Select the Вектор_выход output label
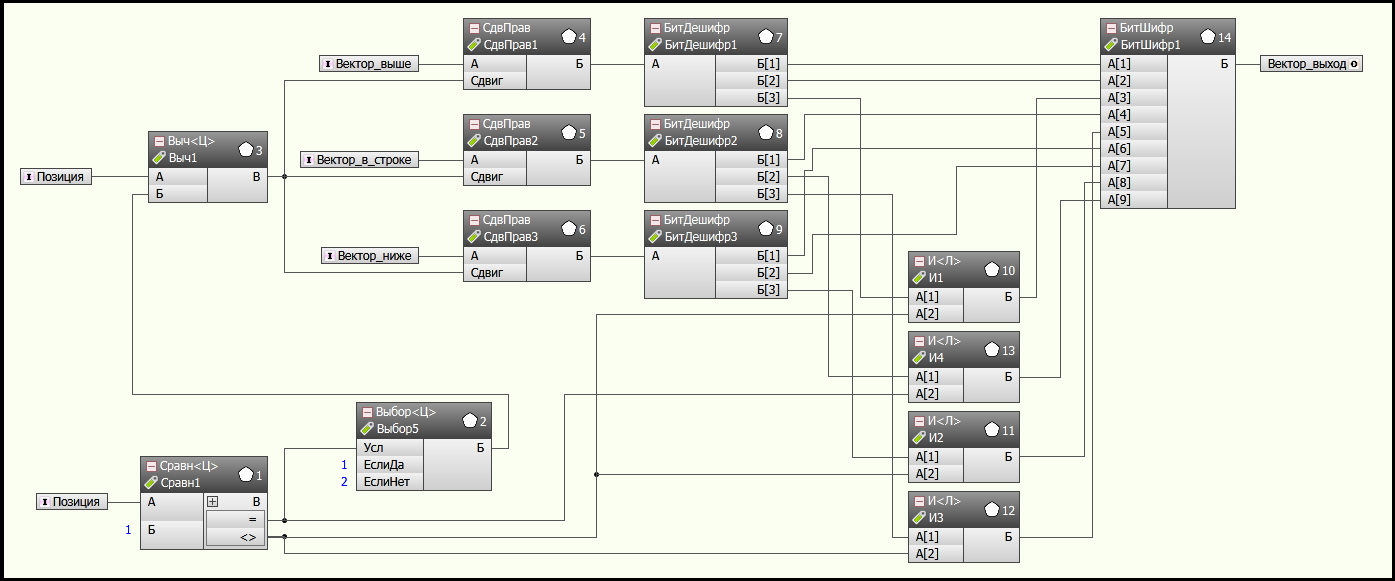This screenshot has height=581, width=1395. 1311,64
